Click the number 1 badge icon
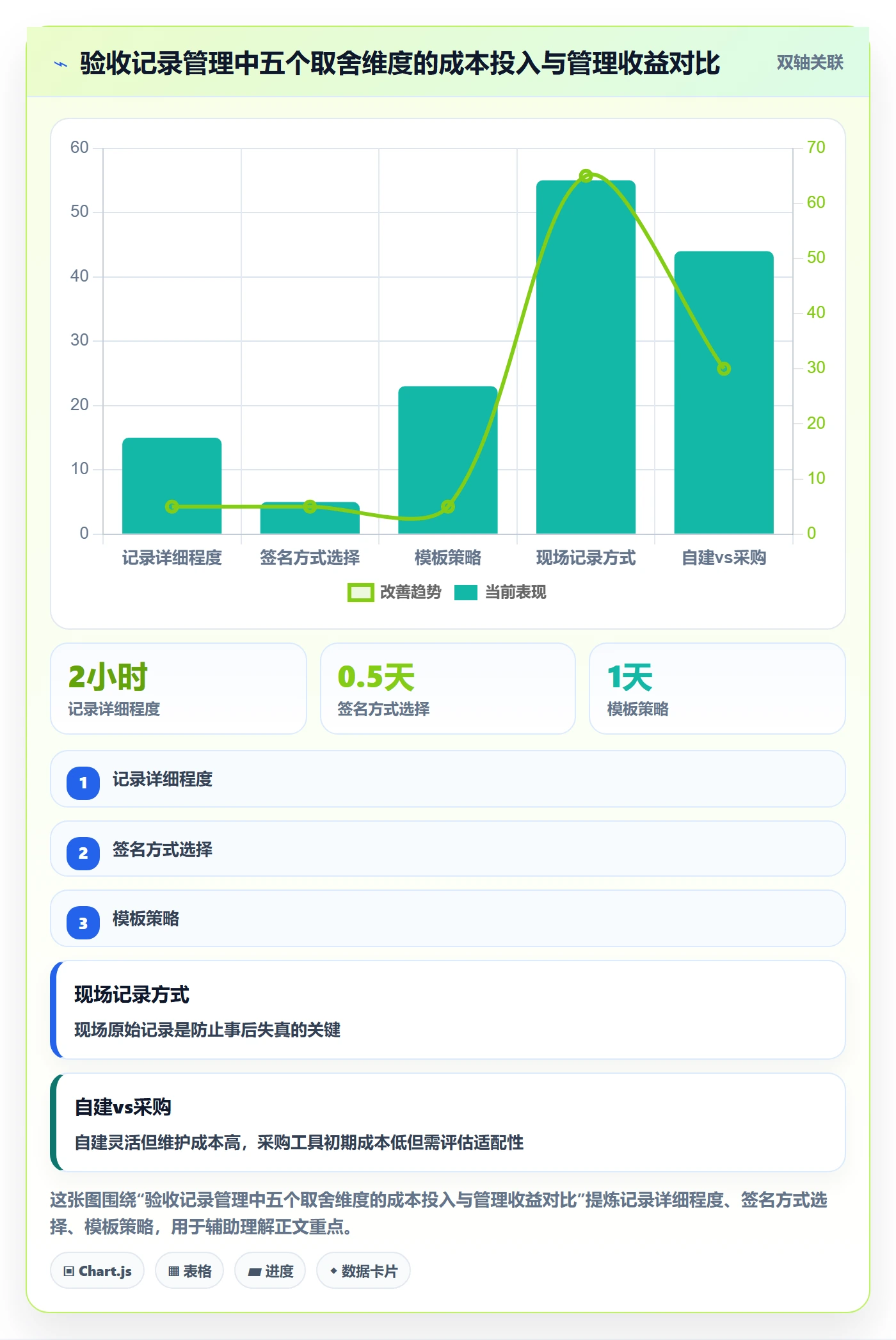 tap(83, 783)
